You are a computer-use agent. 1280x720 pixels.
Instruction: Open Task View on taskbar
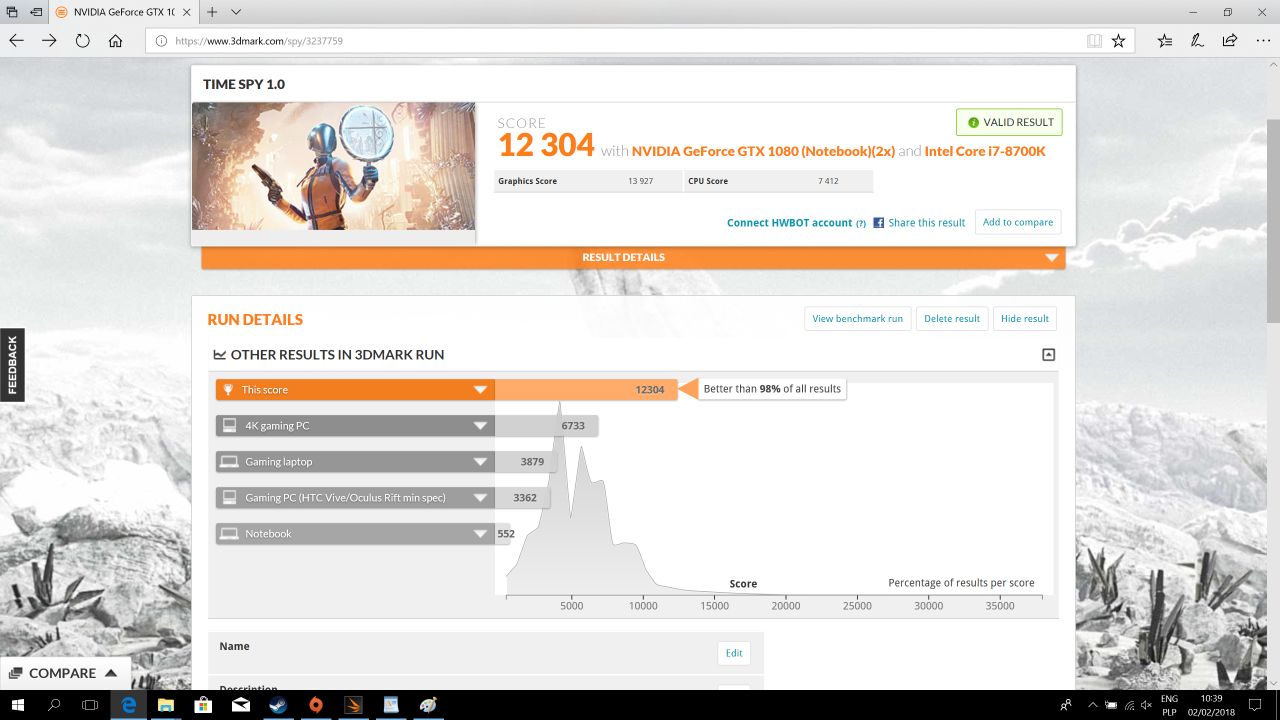click(89, 705)
